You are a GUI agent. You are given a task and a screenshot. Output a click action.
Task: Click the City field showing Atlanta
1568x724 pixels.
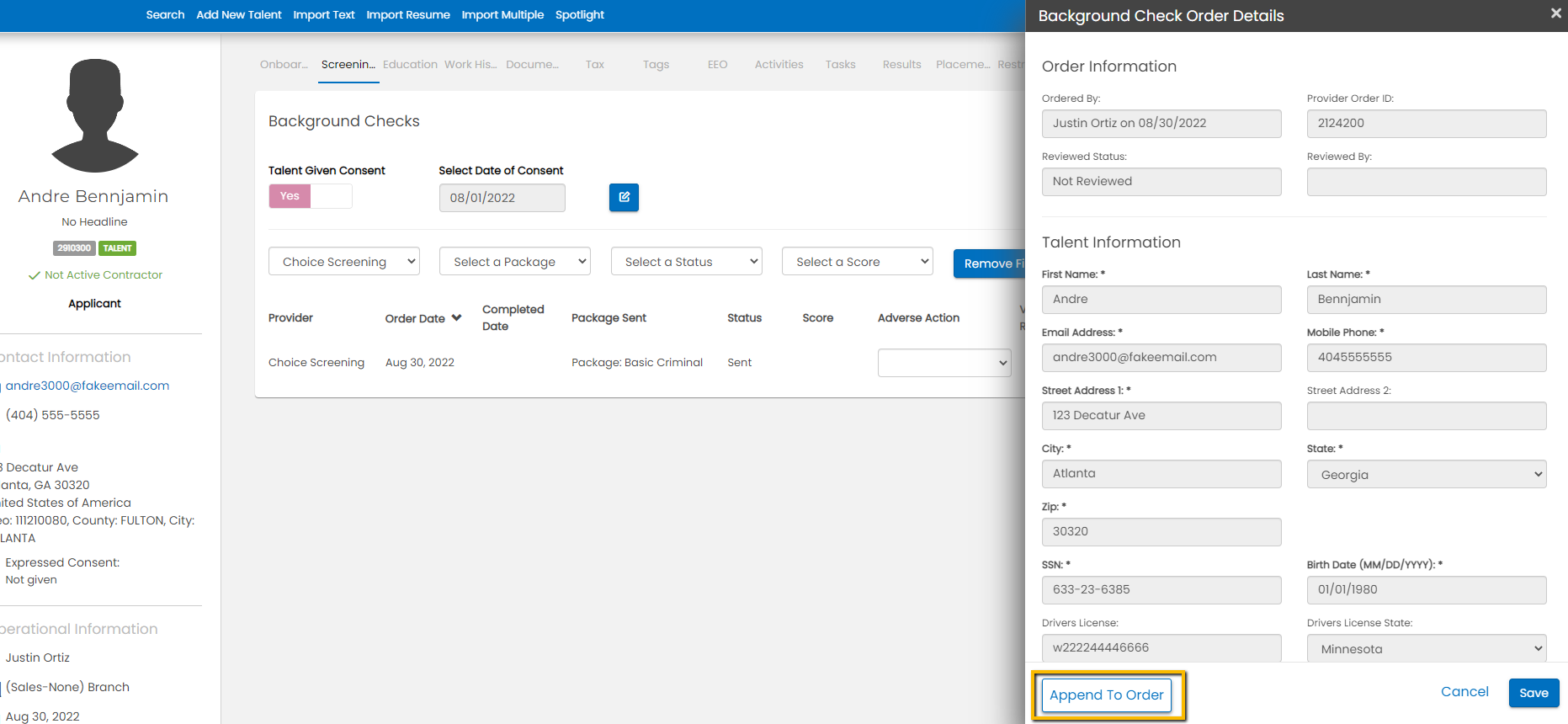click(1161, 474)
